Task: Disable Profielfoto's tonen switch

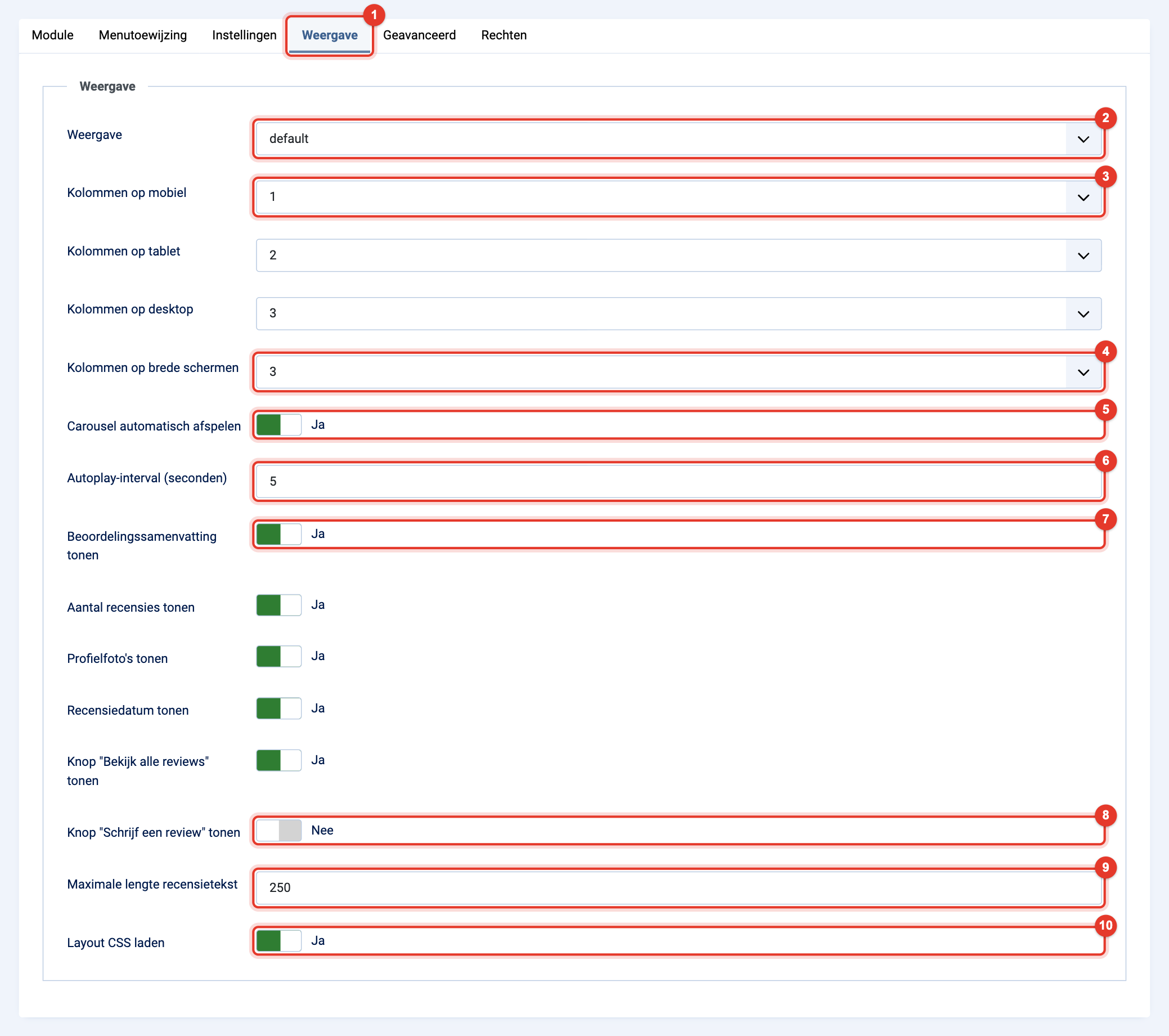Action: pyautogui.click(x=278, y=656)
